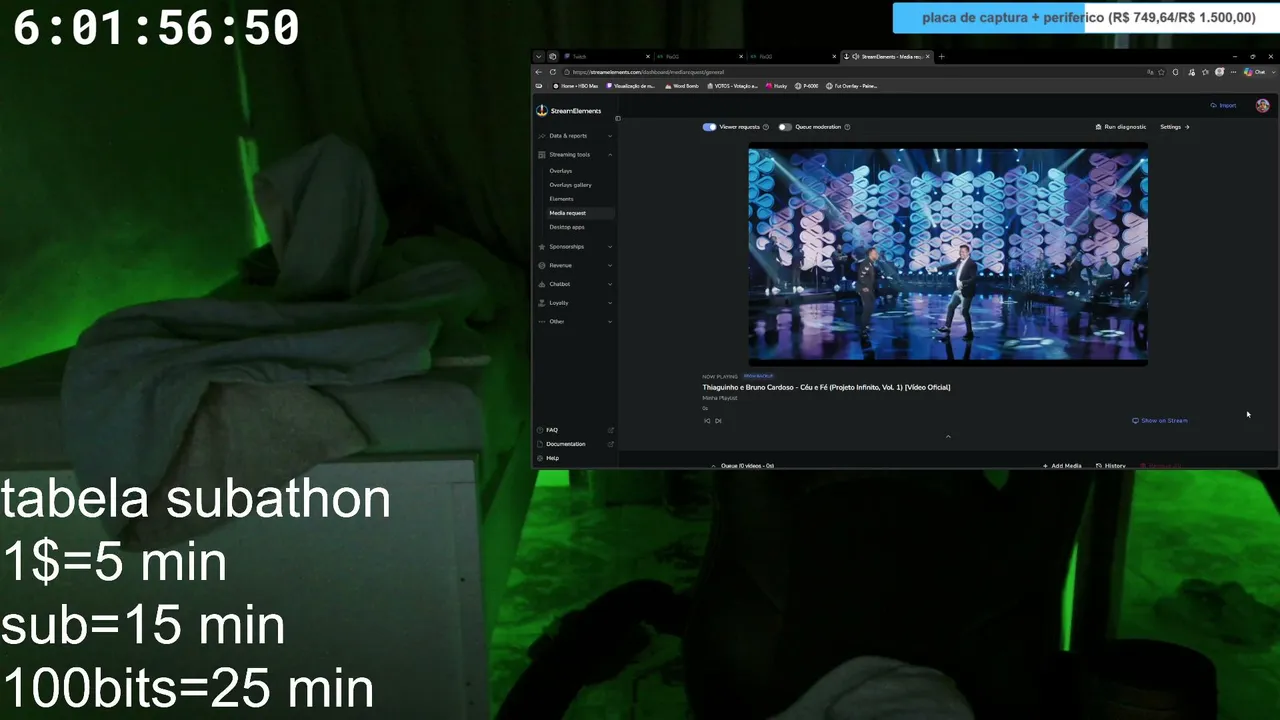
Task: Click the media request video player
Action: click(x=948, y=254)
